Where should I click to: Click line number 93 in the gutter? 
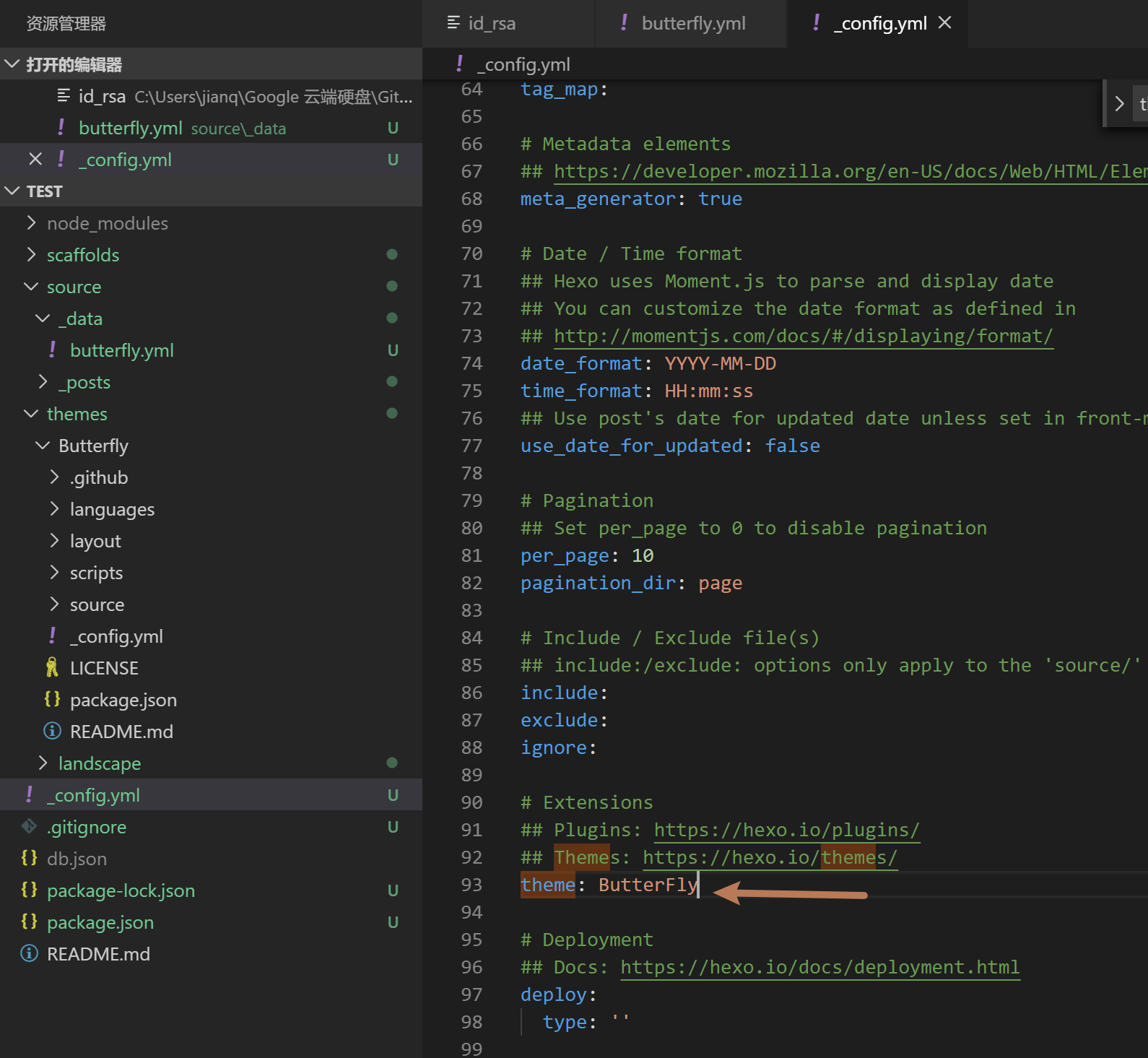point(471,885)
